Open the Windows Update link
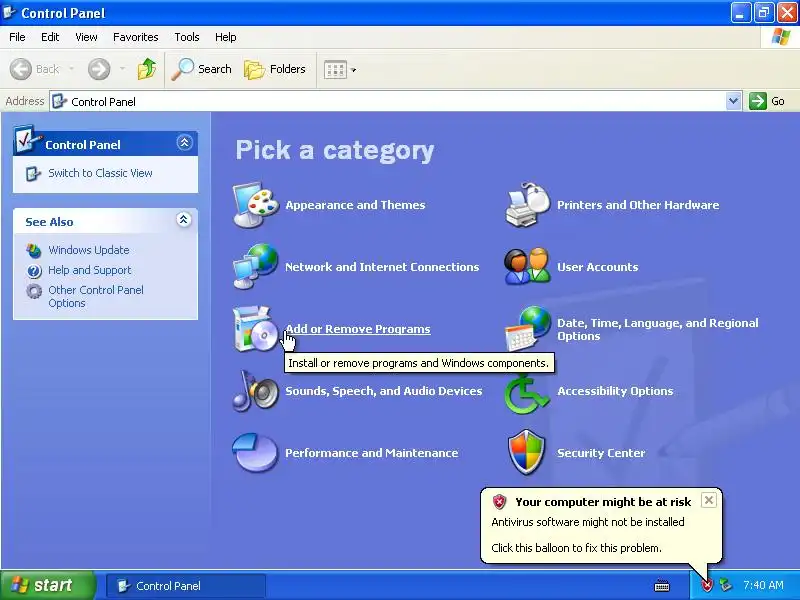800x600 pixels. [x=89, y=250]
